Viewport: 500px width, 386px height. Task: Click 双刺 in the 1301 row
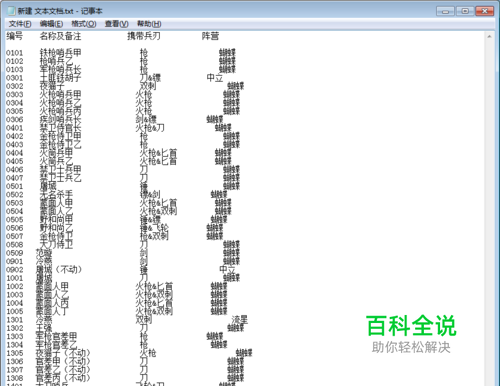click(x=144, y=319)
